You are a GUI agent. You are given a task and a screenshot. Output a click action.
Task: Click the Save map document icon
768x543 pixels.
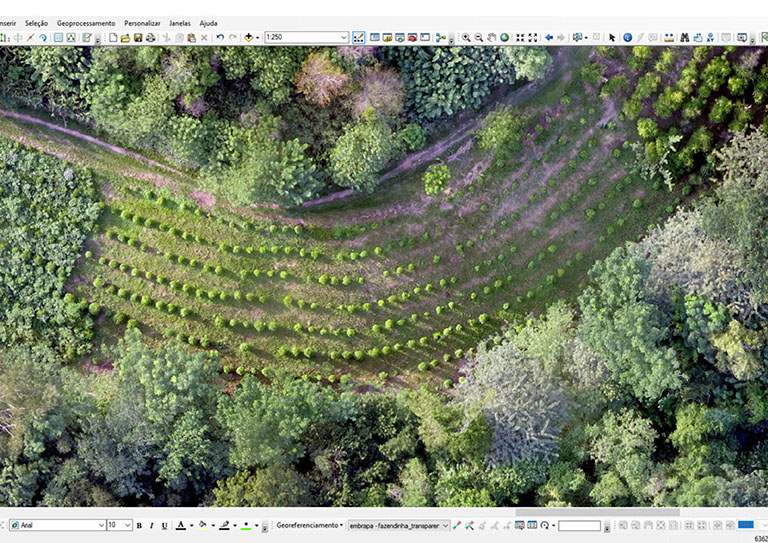click(138, 38)
